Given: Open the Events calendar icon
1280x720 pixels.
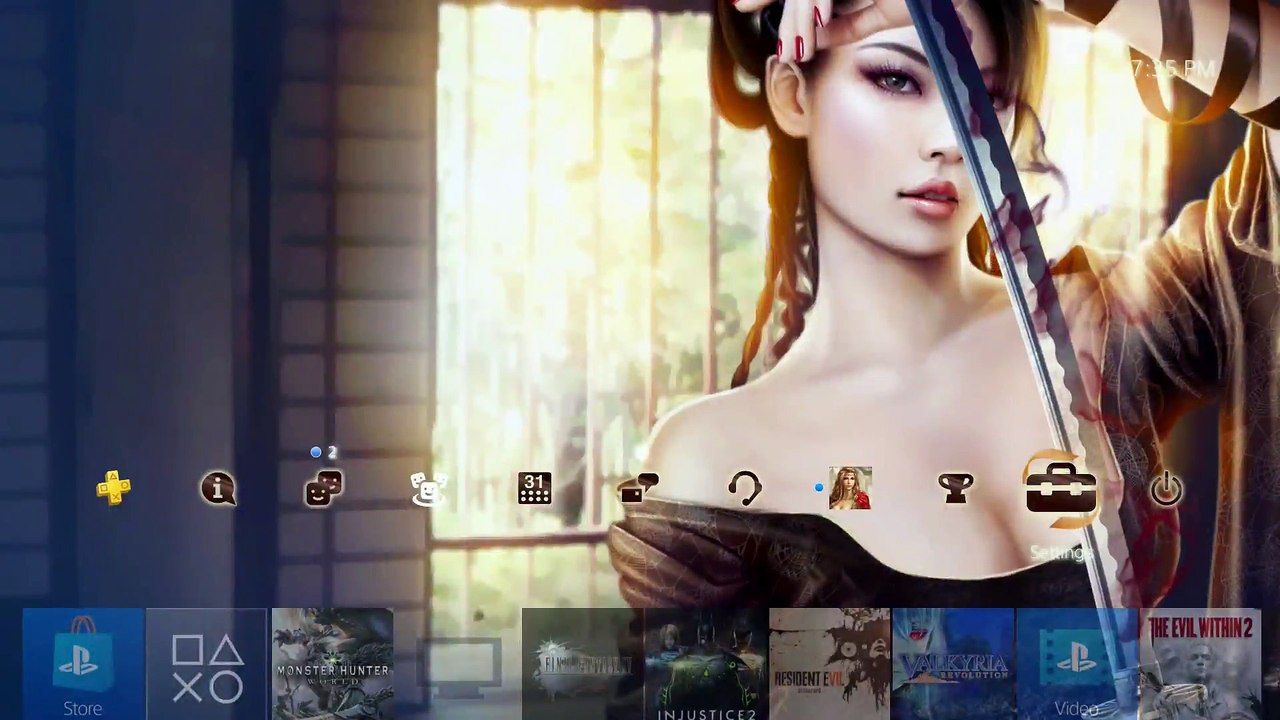Looking at the screenshot, I should click(x=534, y=488).
